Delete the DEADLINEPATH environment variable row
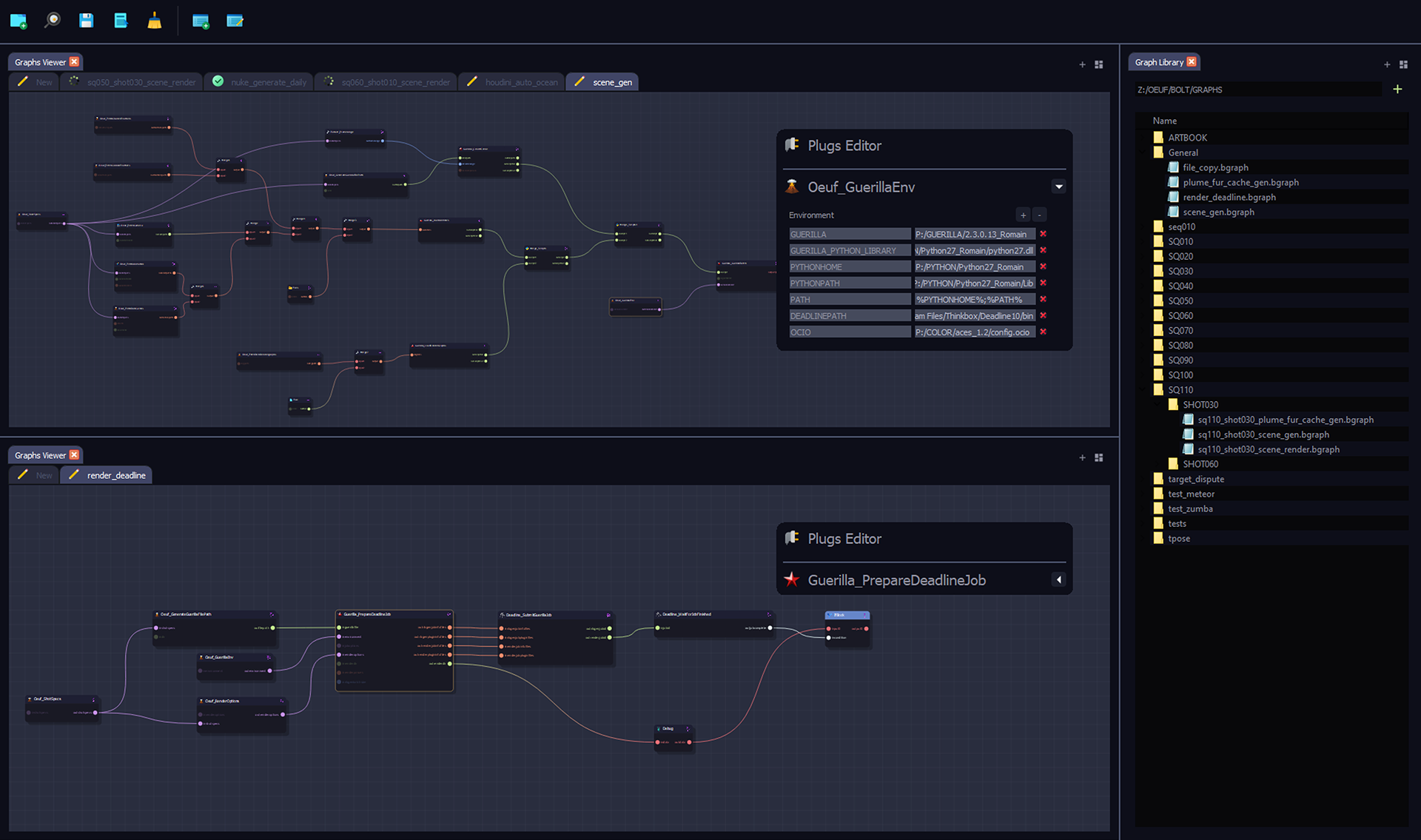This screenshot has width=1421, height=840. click(1043, 315)
